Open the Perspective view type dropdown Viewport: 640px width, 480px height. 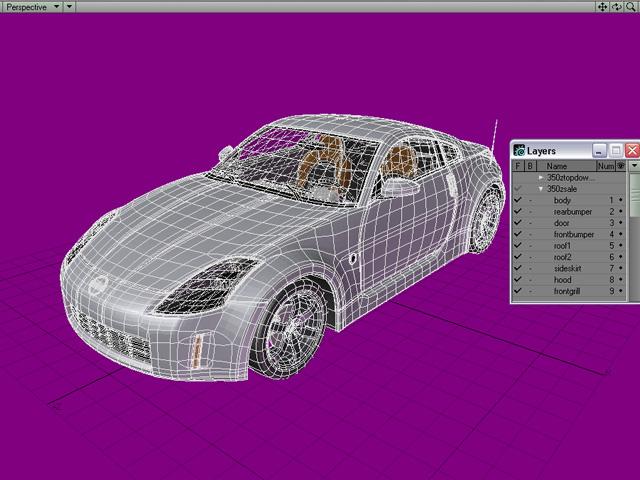pyautogui.click(x=30, y=6)
